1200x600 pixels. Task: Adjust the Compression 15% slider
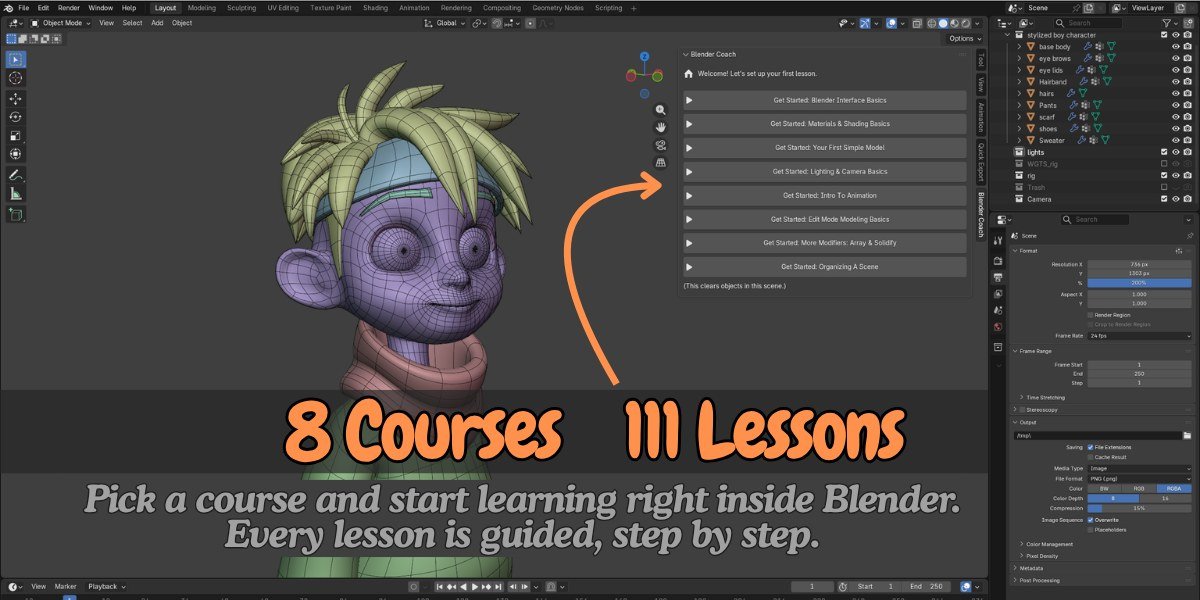1139,508
